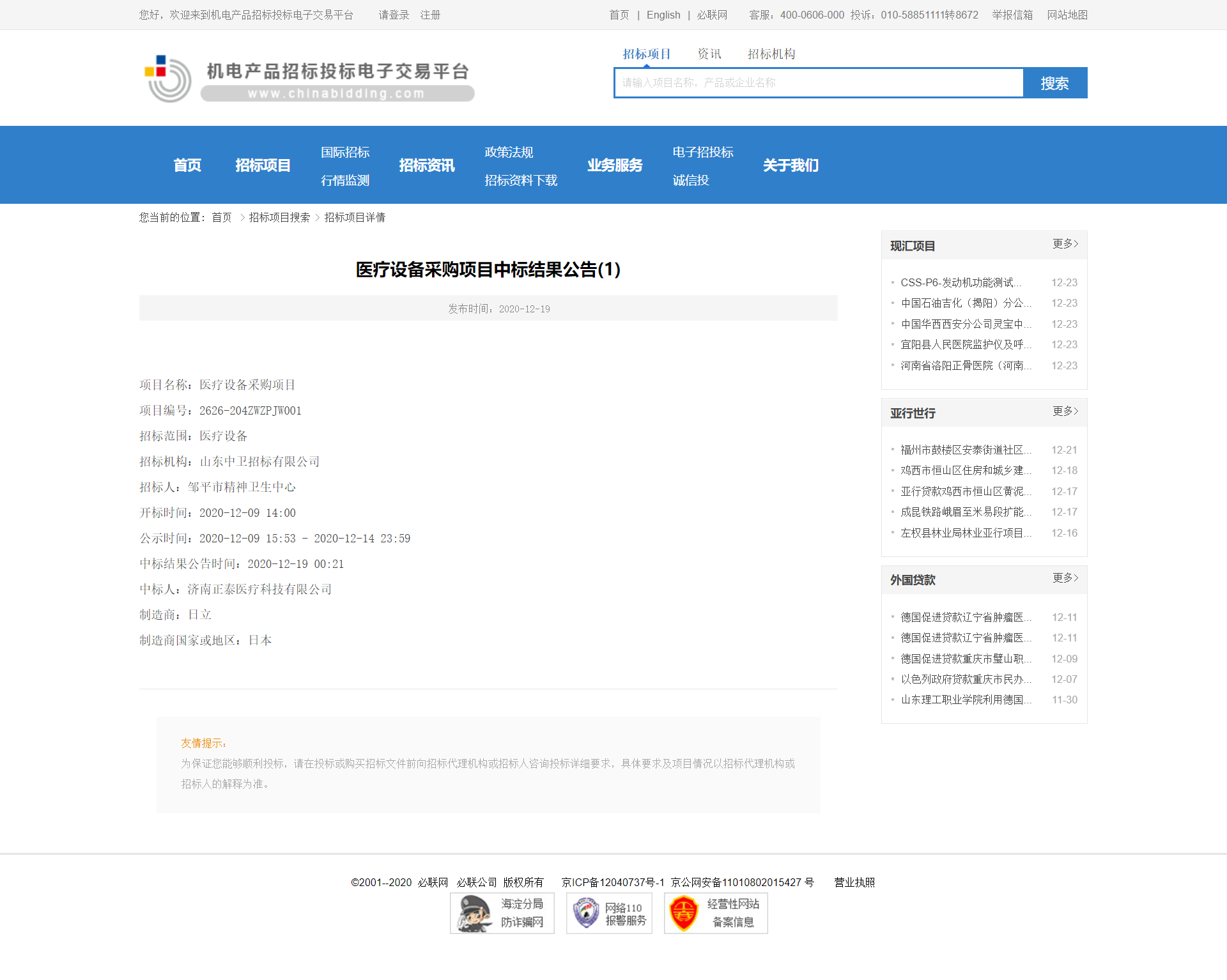Open 招标项目 in the navigation bar
The width and height of the screenshot is (1227, 980).
[x=263, y=165]
